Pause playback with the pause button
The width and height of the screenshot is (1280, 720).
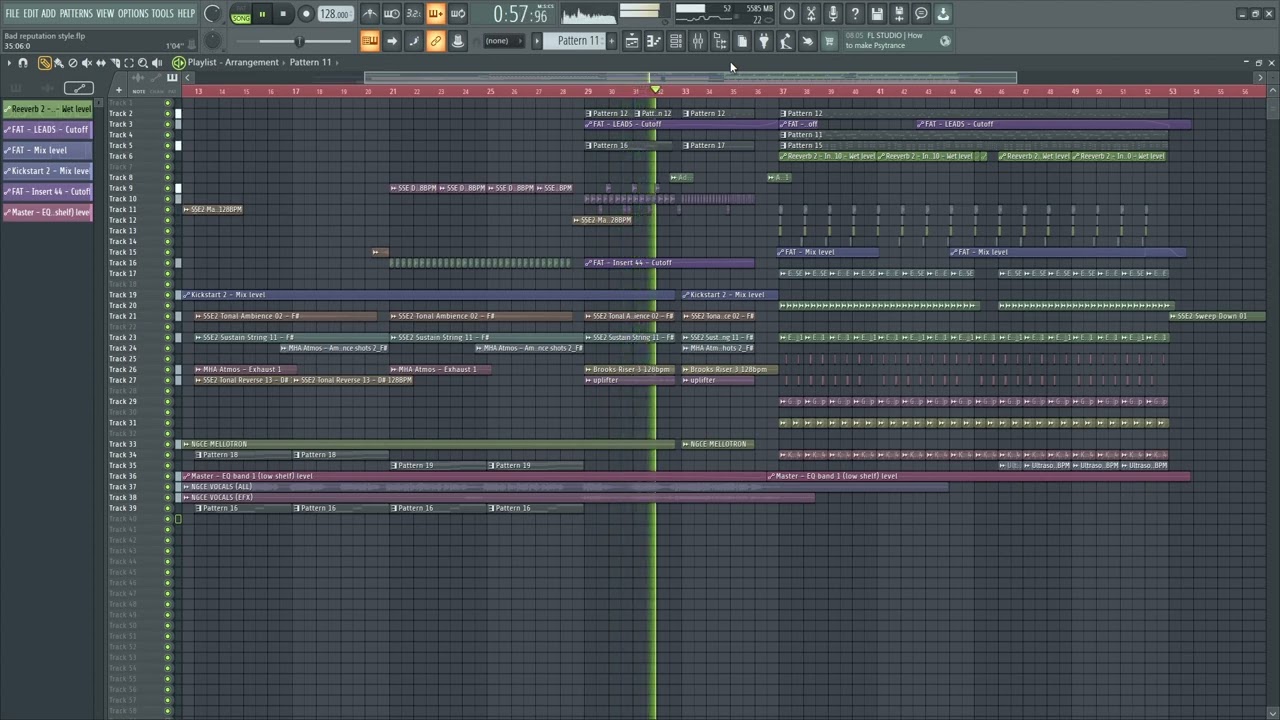pos(262,14)
